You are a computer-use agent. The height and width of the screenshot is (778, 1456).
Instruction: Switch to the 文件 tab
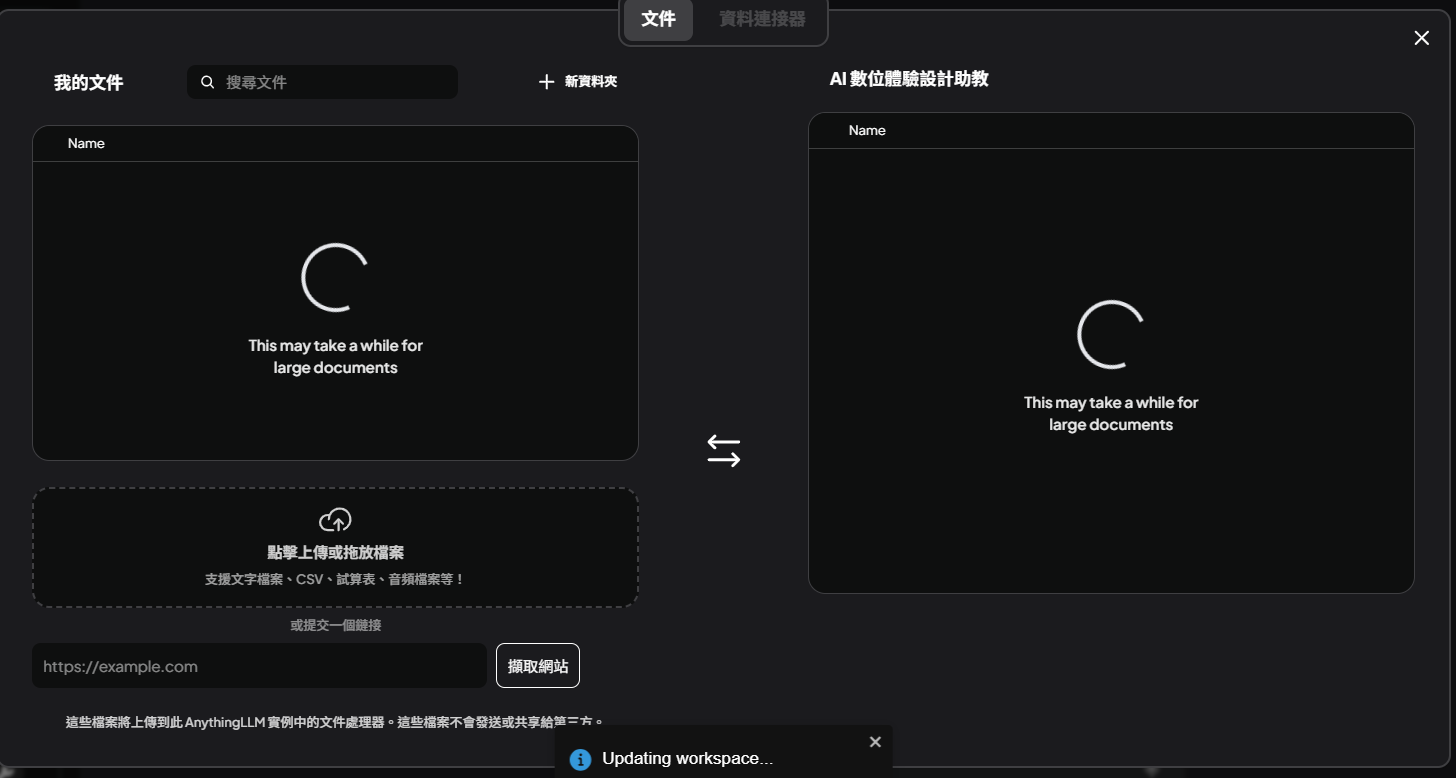point(658,20)
